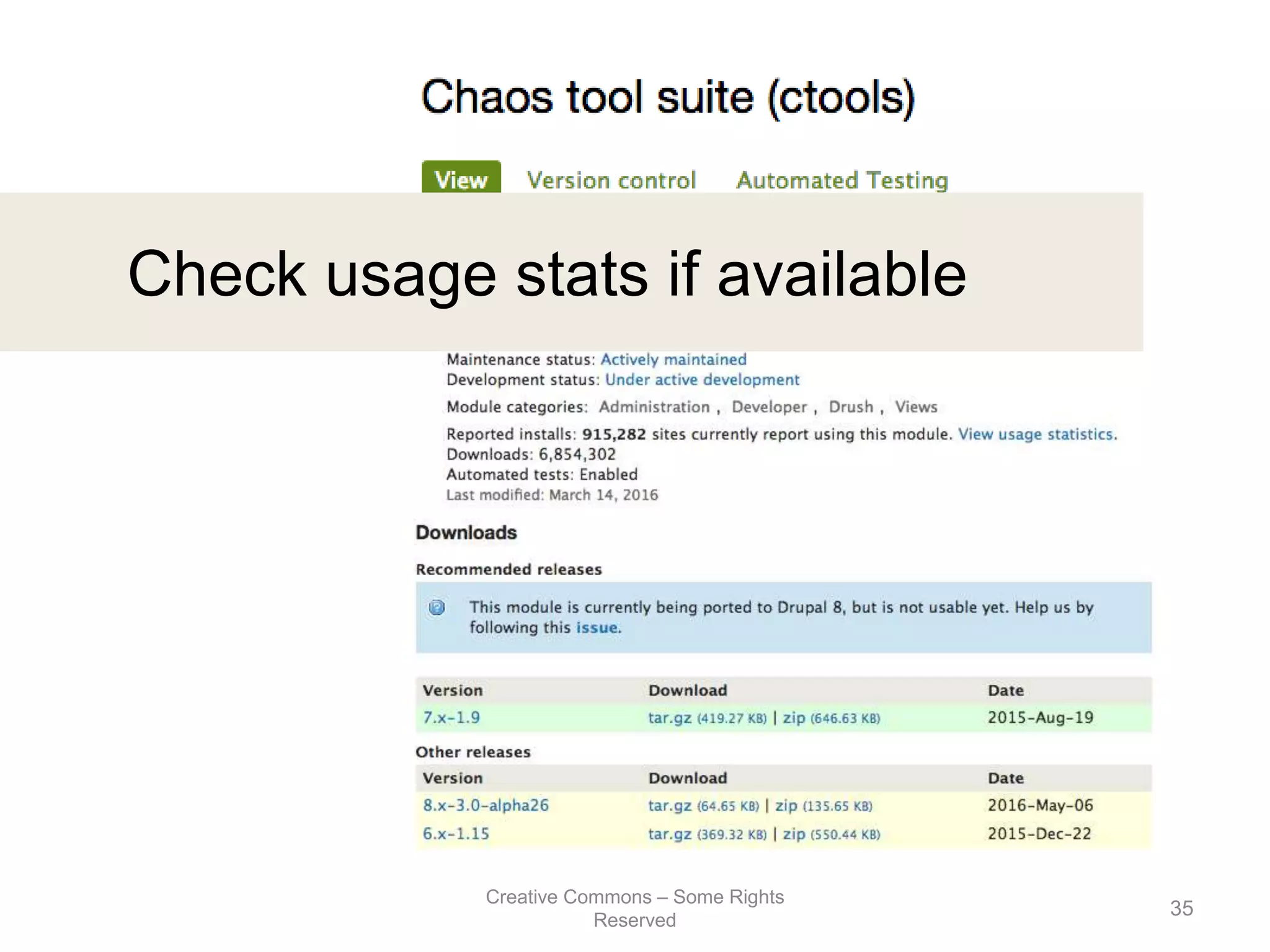Screen dimensions: 1270x952
Task: Open the Views category link
Action: 916,407
